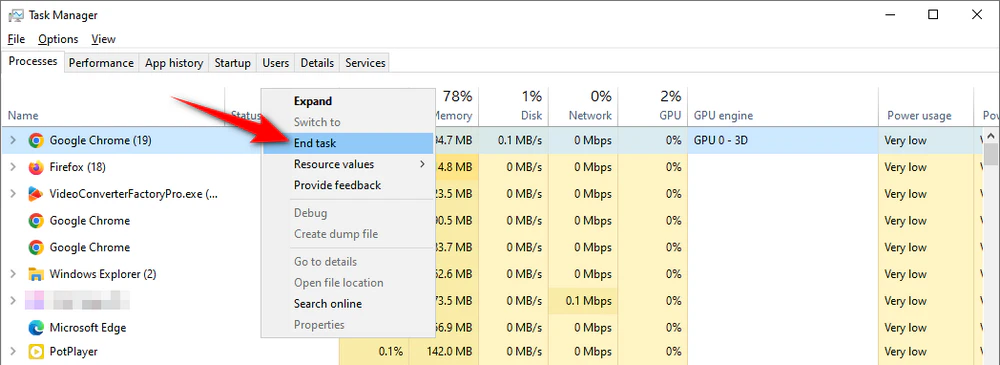This screenshot has width=1000, height=365.
Task: Click the Windows Explorer (2) folder icon
Action: [x=36, y=274]
